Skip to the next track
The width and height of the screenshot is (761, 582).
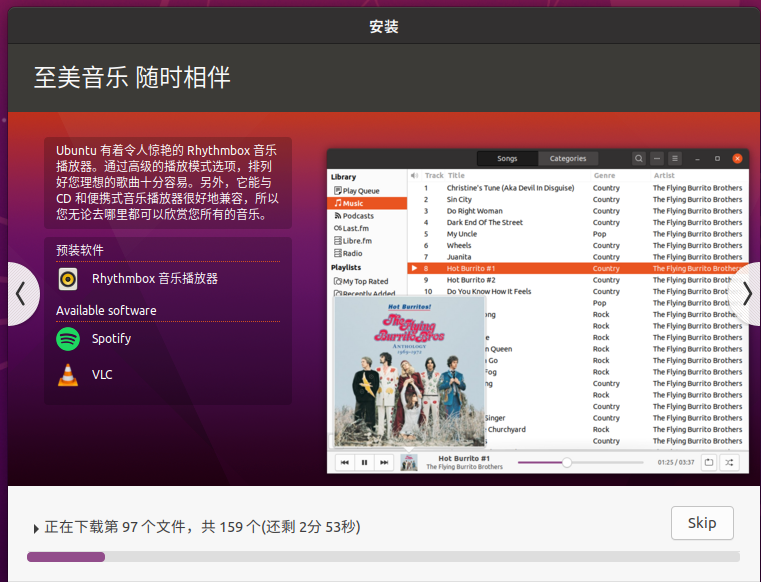pos(384,463)
